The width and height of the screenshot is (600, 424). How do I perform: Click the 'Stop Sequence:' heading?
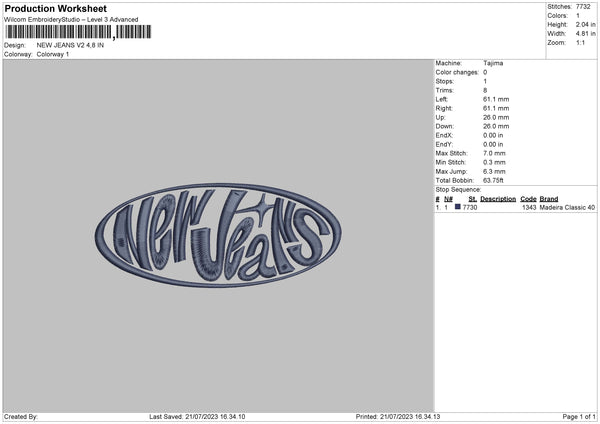pos(458,190)
